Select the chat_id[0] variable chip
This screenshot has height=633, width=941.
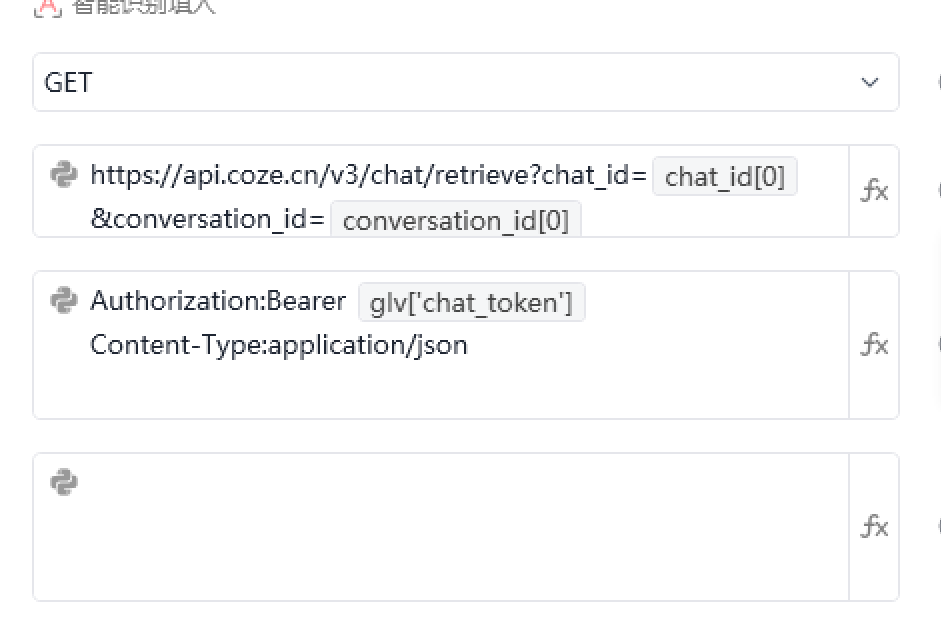pyautogui.click(x=724, y=176)
